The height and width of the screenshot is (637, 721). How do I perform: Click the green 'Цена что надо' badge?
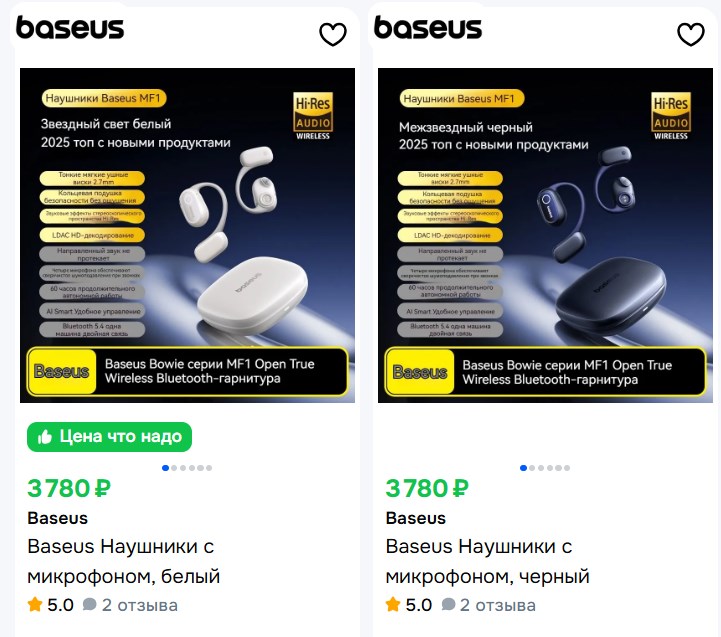109,437
